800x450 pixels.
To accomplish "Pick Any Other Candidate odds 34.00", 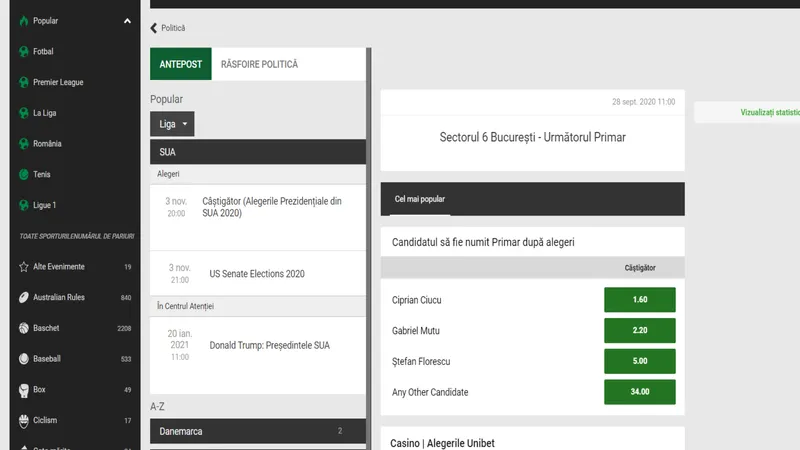I will [639, 392].
